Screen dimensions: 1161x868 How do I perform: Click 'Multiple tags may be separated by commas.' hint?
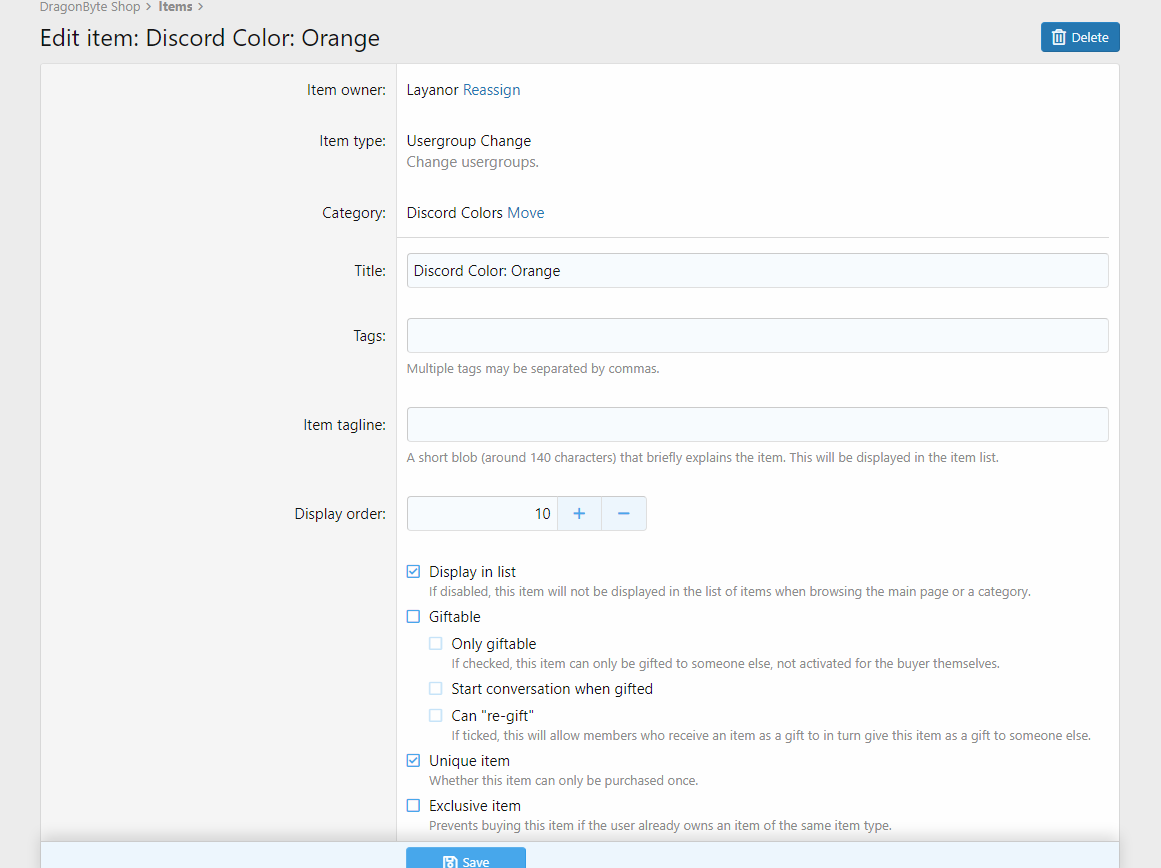(532, 368)
